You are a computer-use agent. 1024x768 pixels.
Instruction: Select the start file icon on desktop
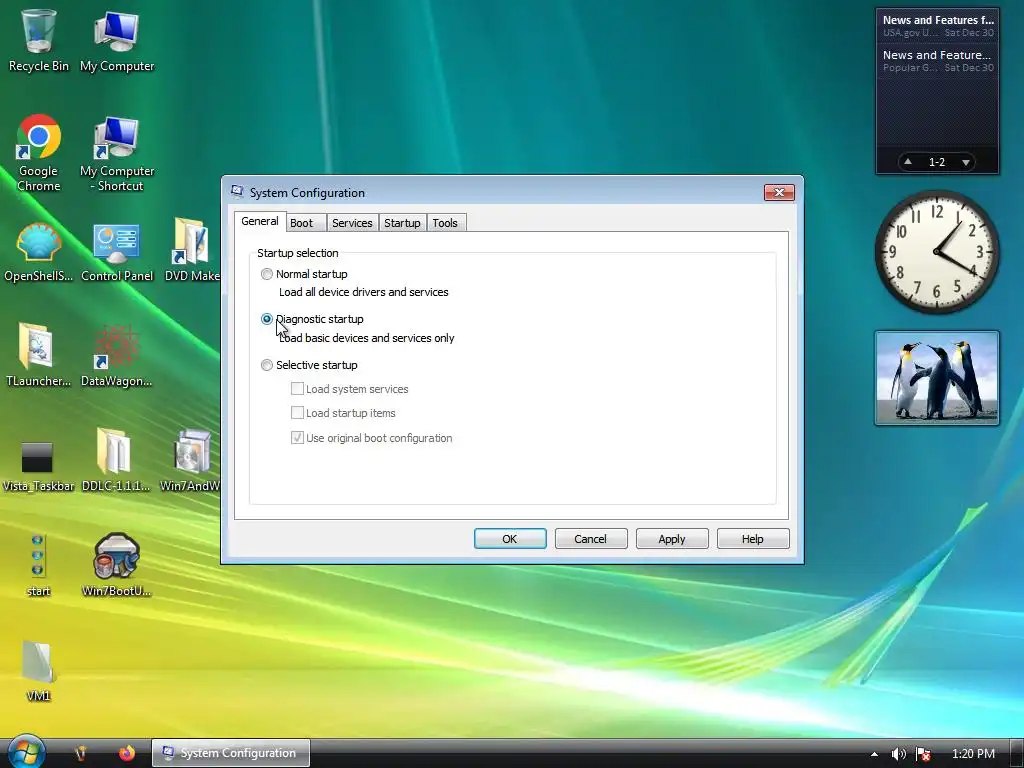point(38,566)
